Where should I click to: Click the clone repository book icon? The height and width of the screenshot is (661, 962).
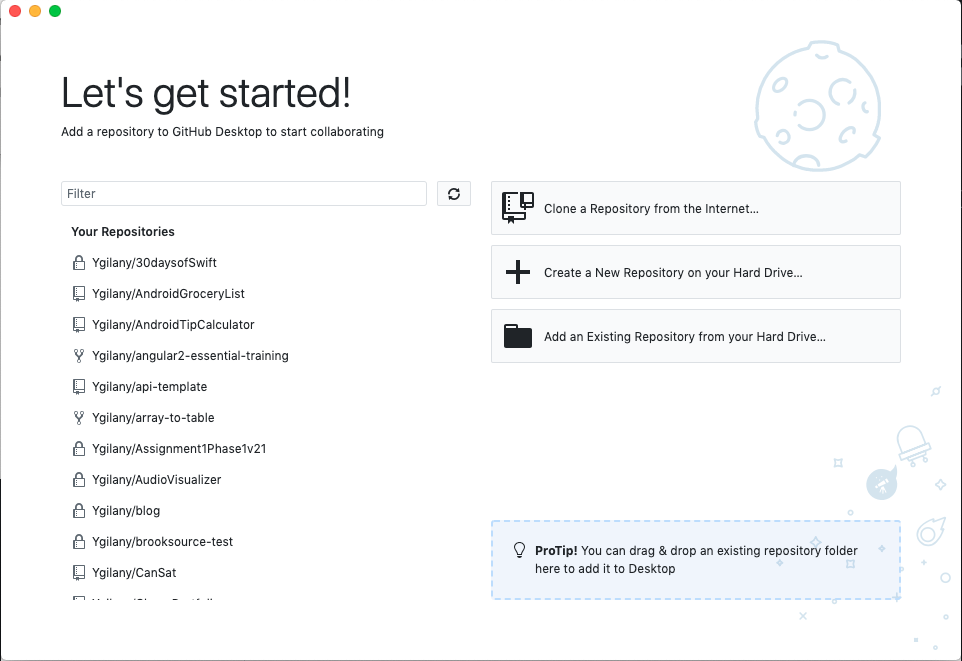point(518,207)
